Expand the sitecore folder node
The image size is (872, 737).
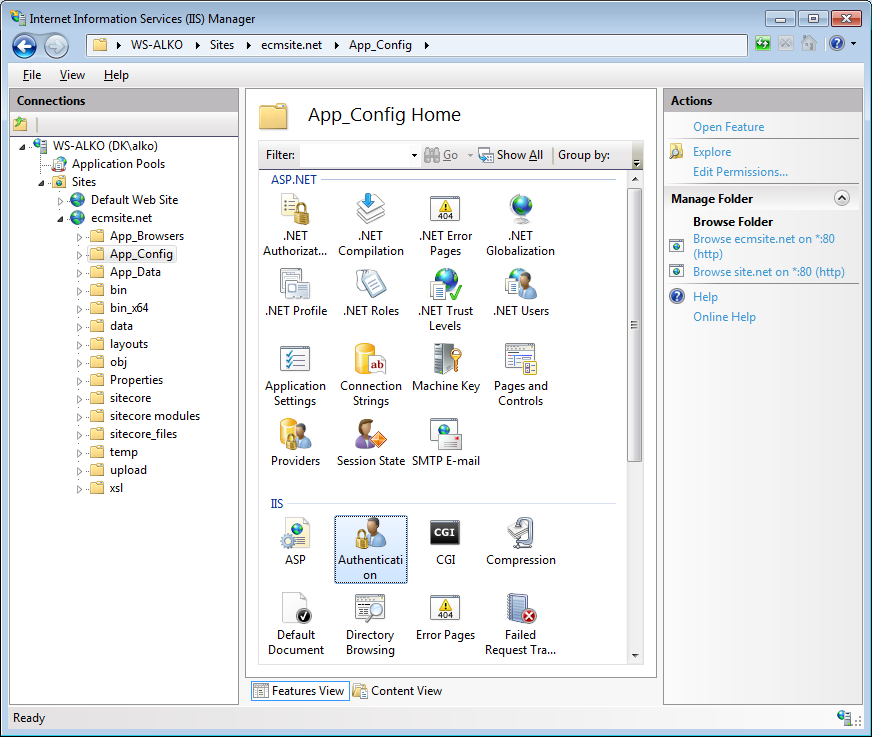pos(79,399)
